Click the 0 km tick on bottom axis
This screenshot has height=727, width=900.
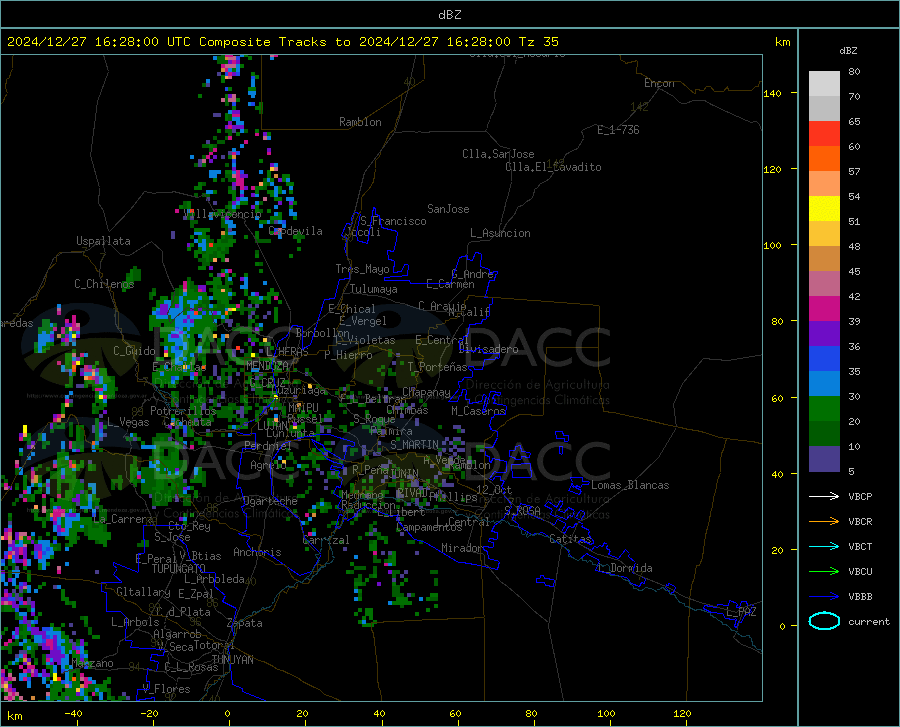[x=228, y=713]
